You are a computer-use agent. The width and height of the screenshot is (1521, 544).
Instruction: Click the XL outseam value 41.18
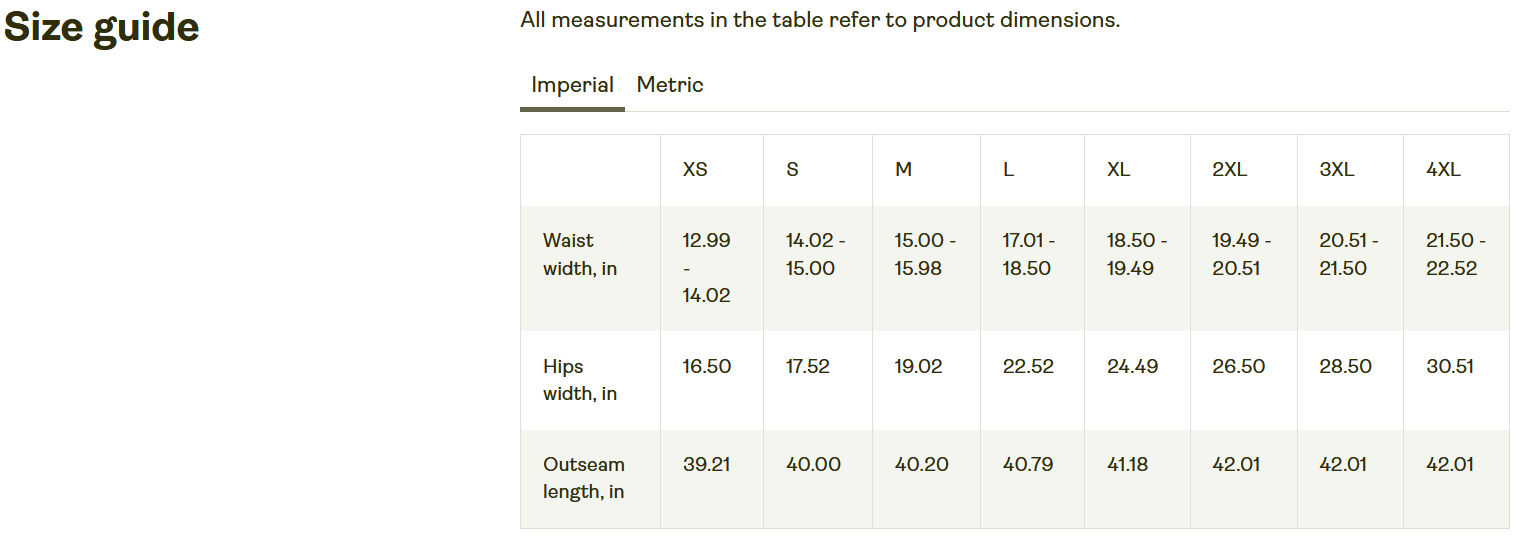point(1127,465)
